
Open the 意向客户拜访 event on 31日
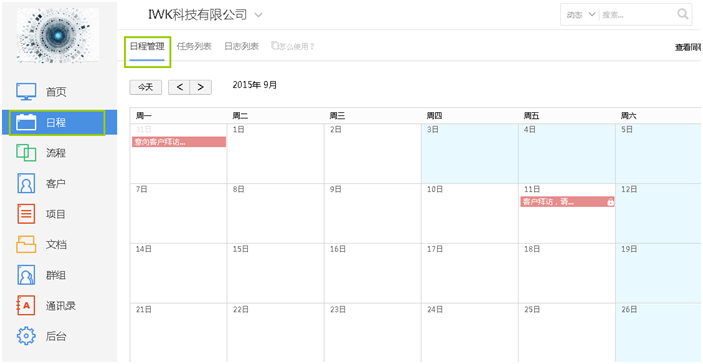click(x=179, y=142)
